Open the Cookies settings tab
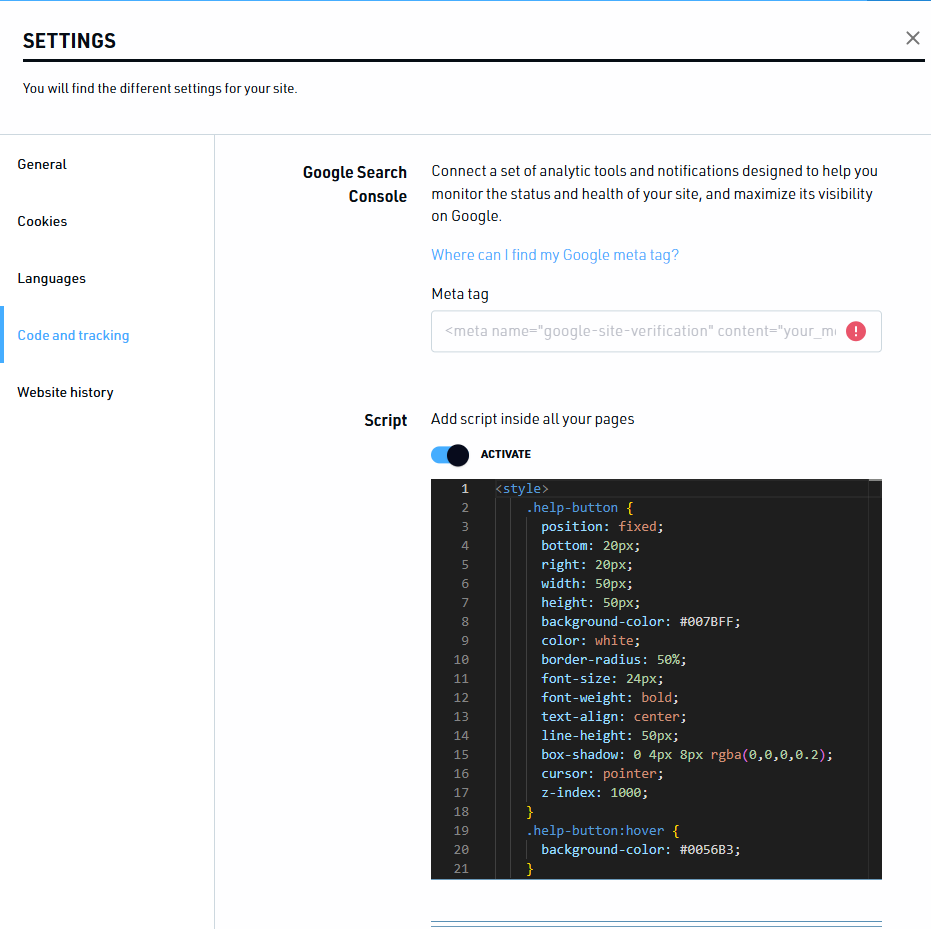The height and width of the screenshot is (929, 931). pos(42,221)
